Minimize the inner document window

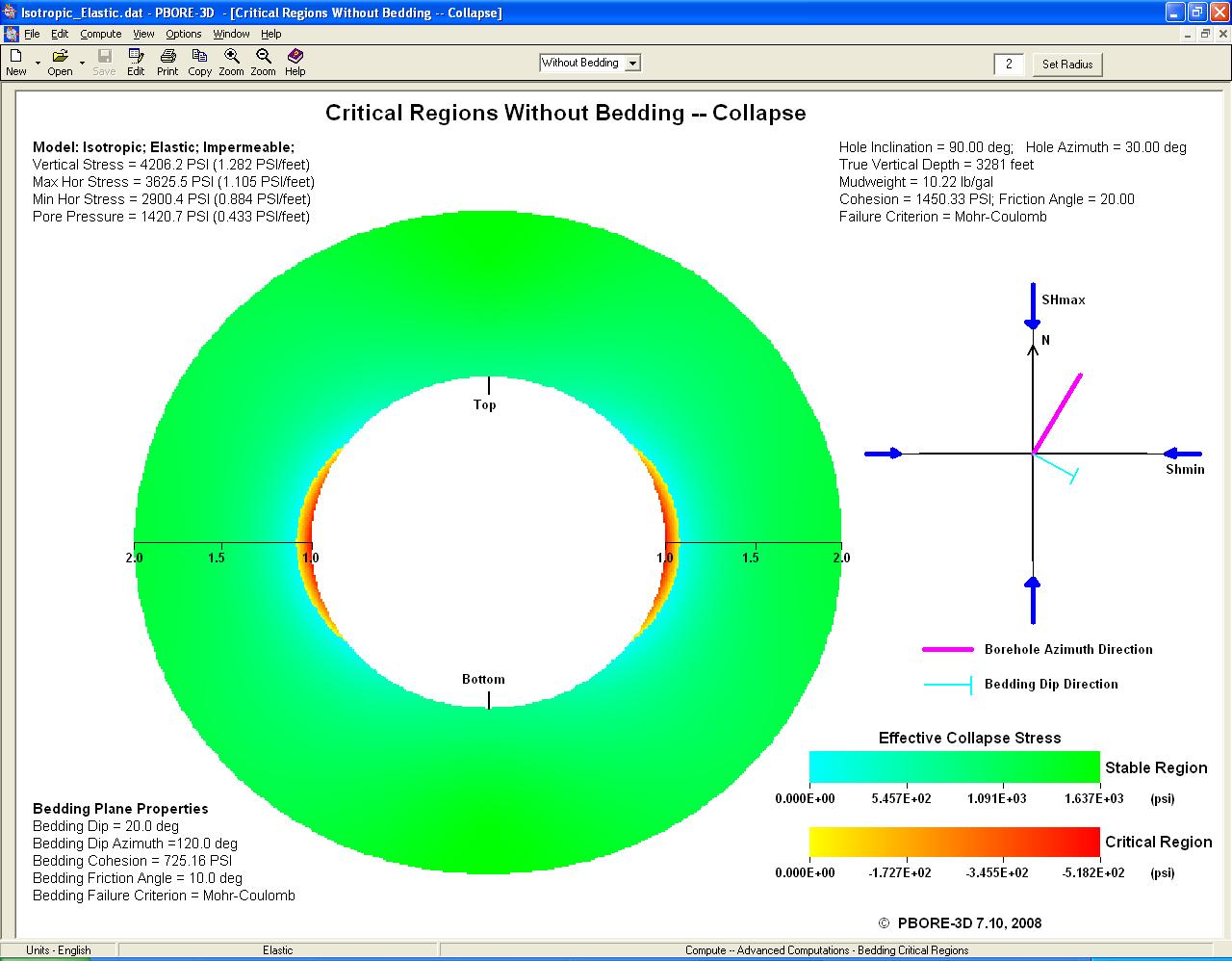1186,34
